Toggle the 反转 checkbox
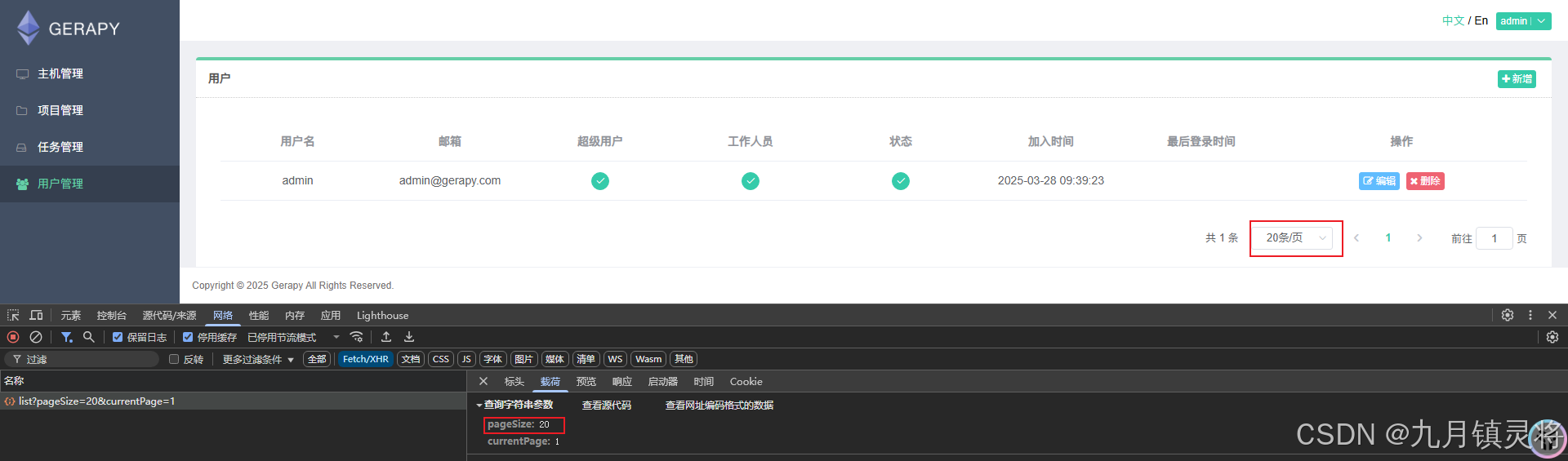The image size is (1568, 461). (174, 359)
